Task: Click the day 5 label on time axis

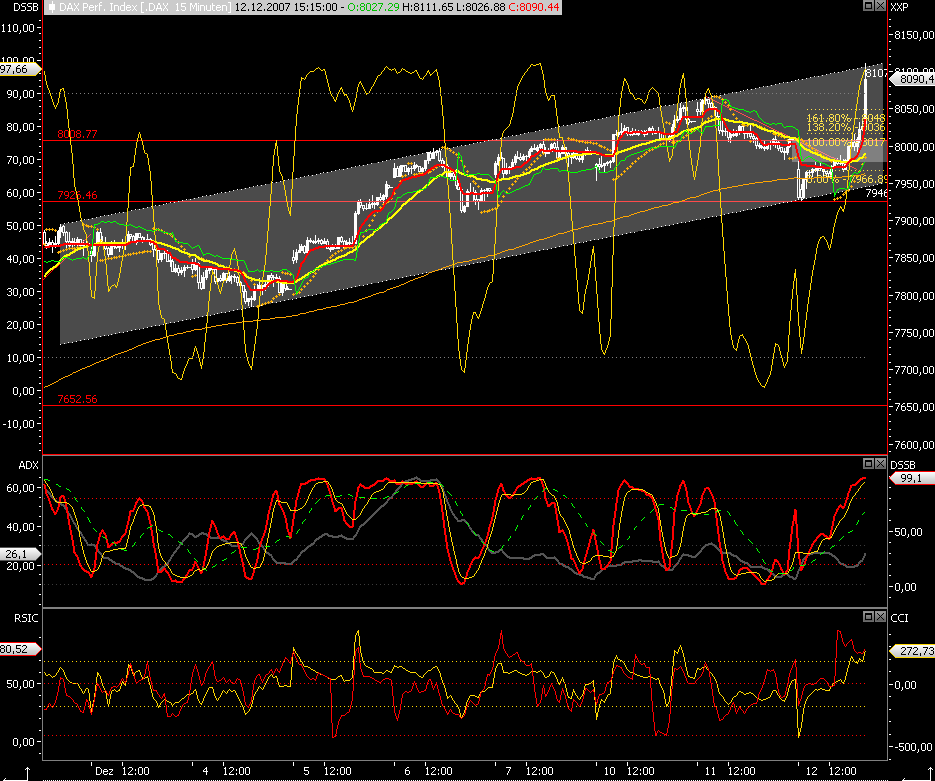Action: tap(306, 771)
